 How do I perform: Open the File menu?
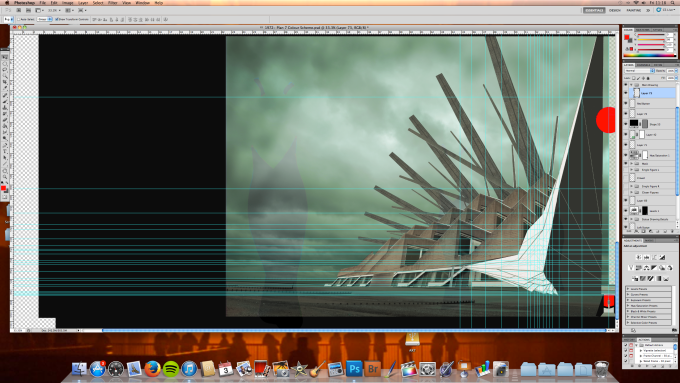[42, 3]
